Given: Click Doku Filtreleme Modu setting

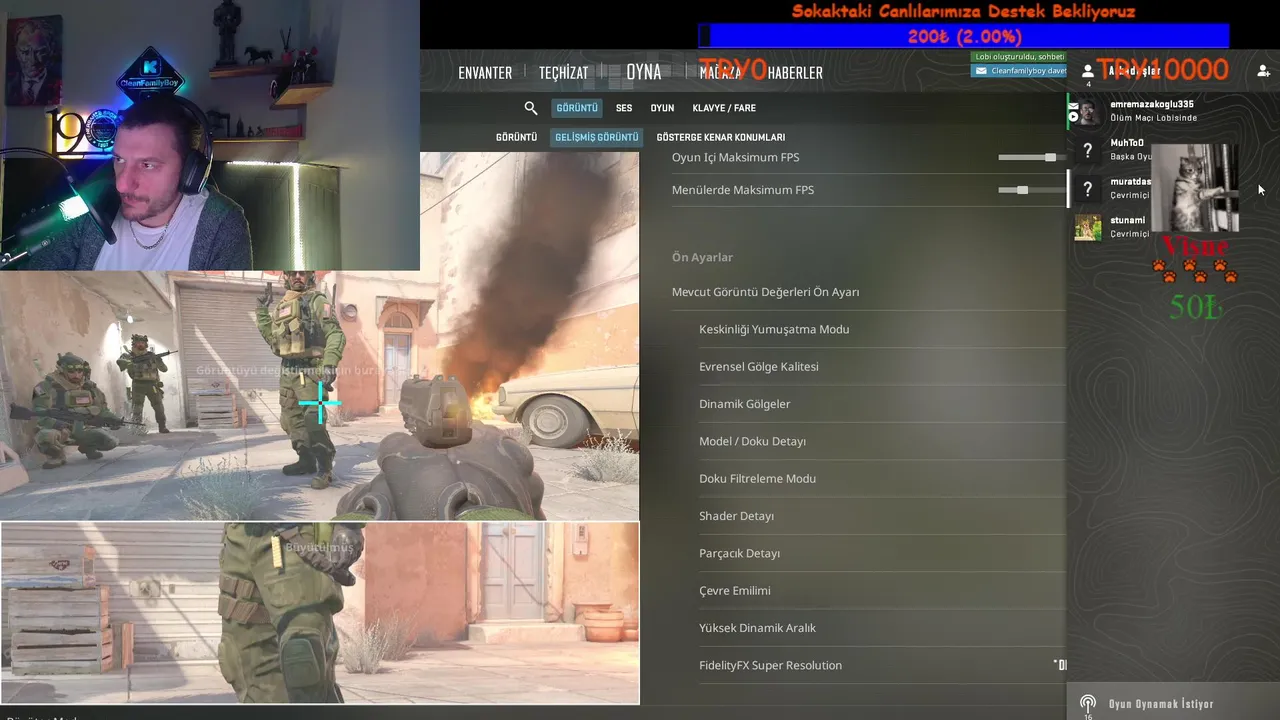Looking at the screenshot, I should [x=882, y=478].
